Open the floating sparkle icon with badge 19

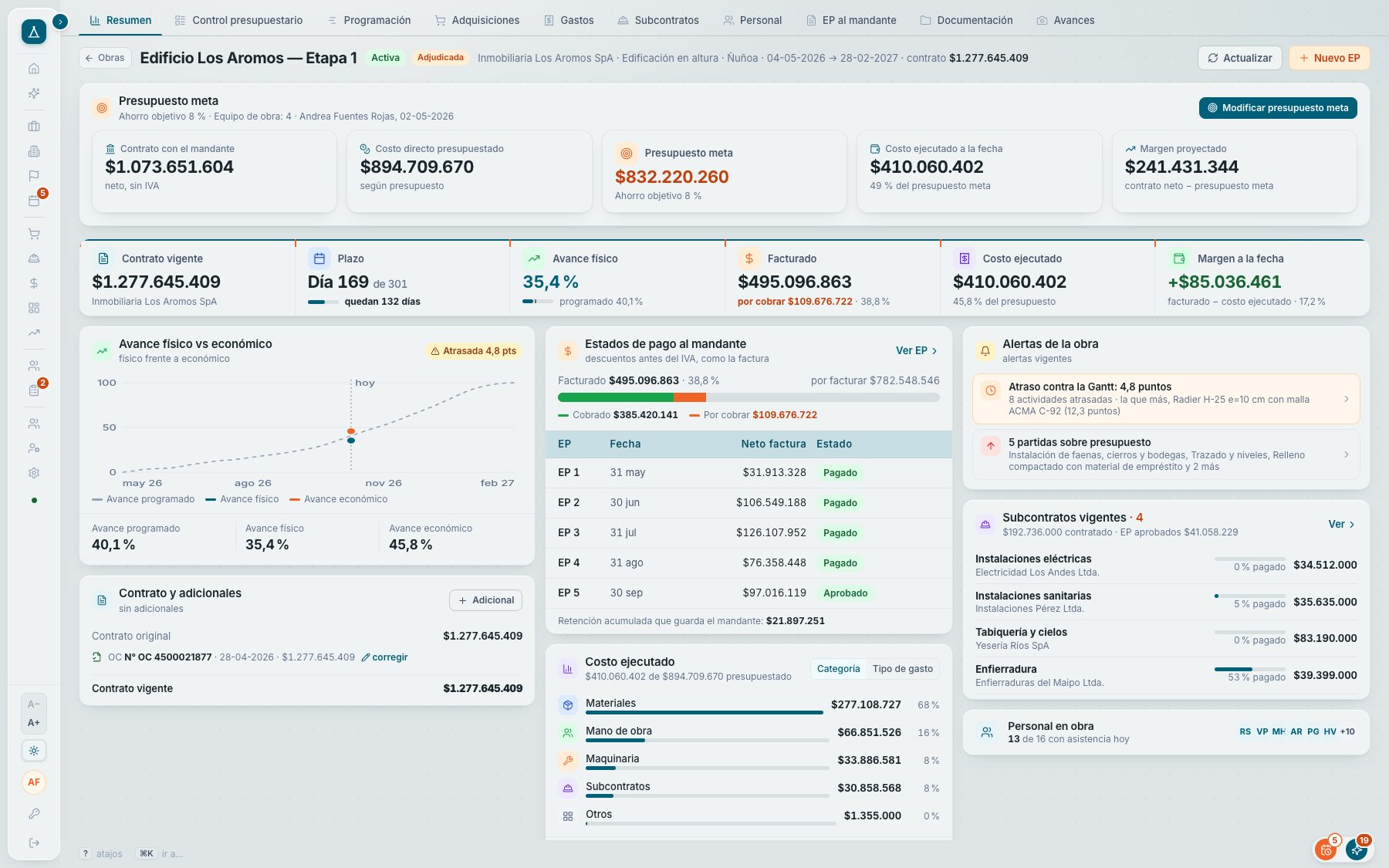point(1357,849)
